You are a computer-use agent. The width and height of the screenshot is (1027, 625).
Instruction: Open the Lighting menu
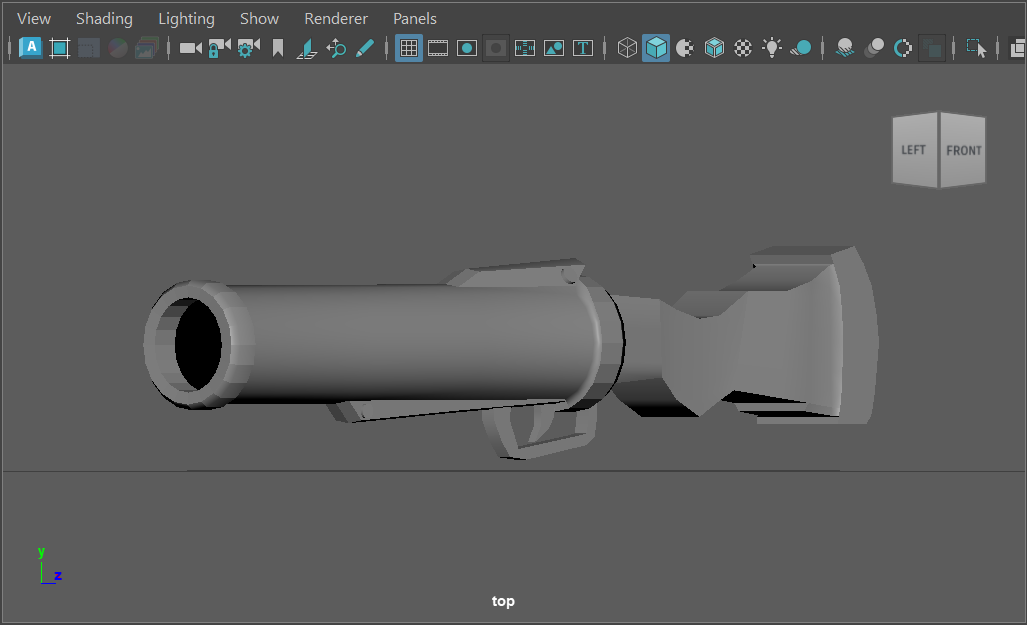[x=187, y=19]
